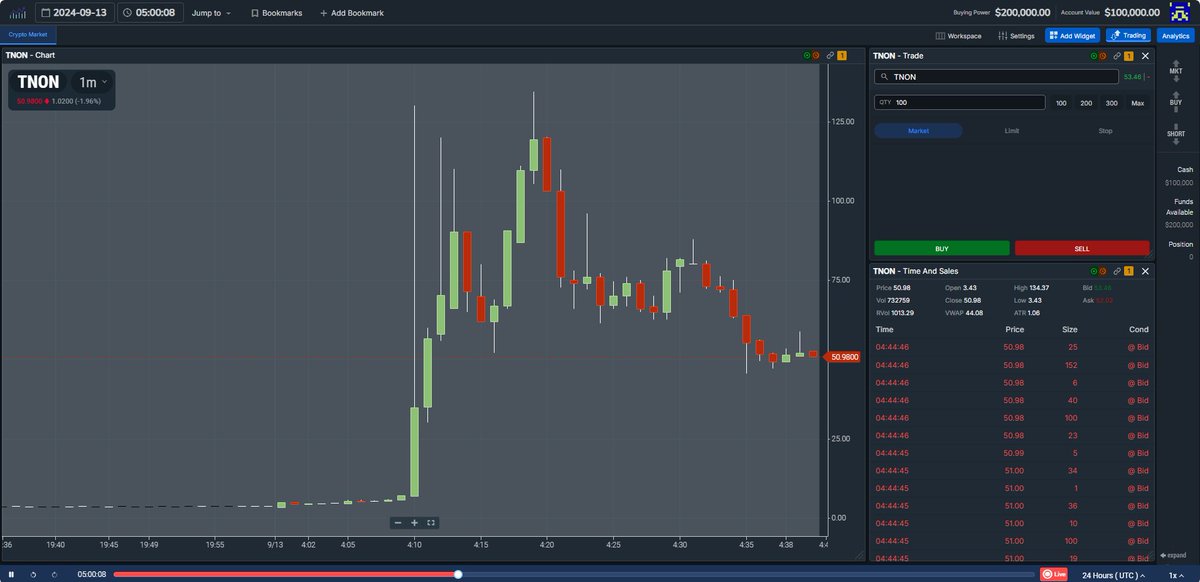The image size is (1200, 582).
Task: Click the green sync icon in Trade header
Action: click(x=1093, y=56)
